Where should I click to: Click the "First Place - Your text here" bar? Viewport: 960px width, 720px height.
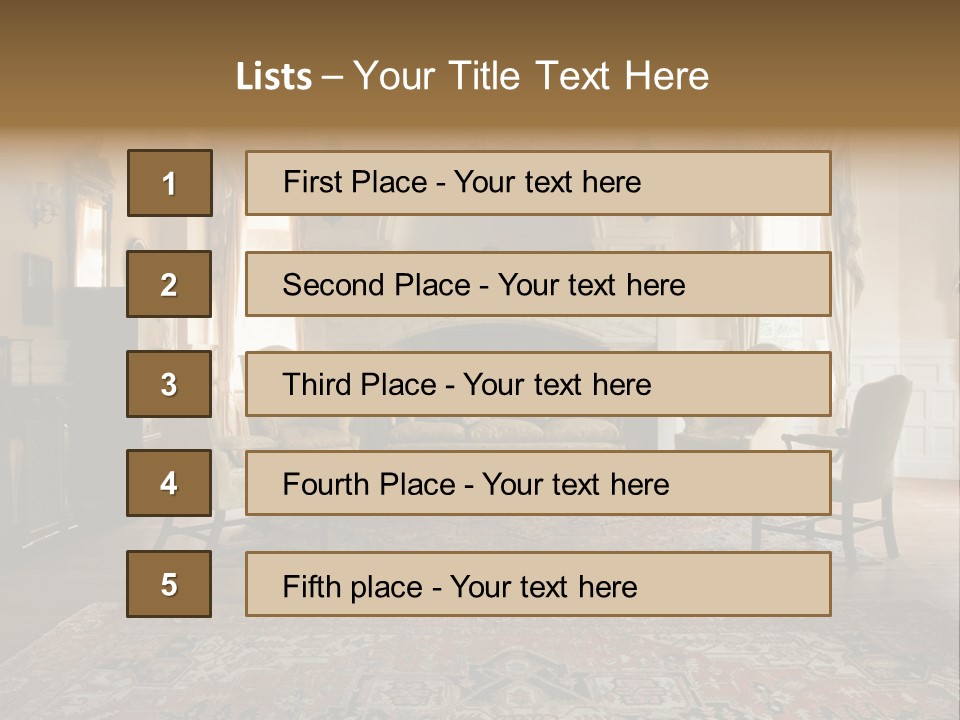538,183
